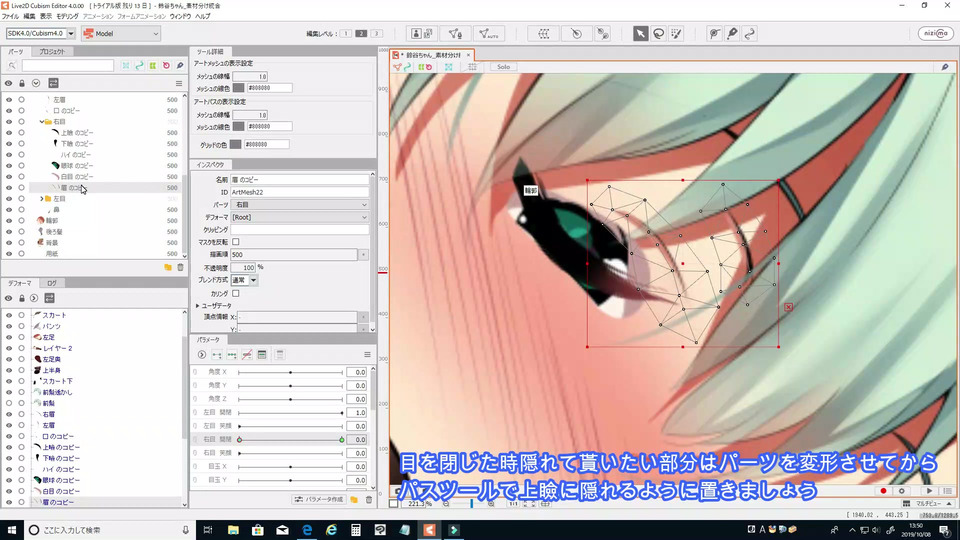Check the マスクを反転 checkbox
The width and height of the screenshot is (960, 540).
[x=236, y=242]
